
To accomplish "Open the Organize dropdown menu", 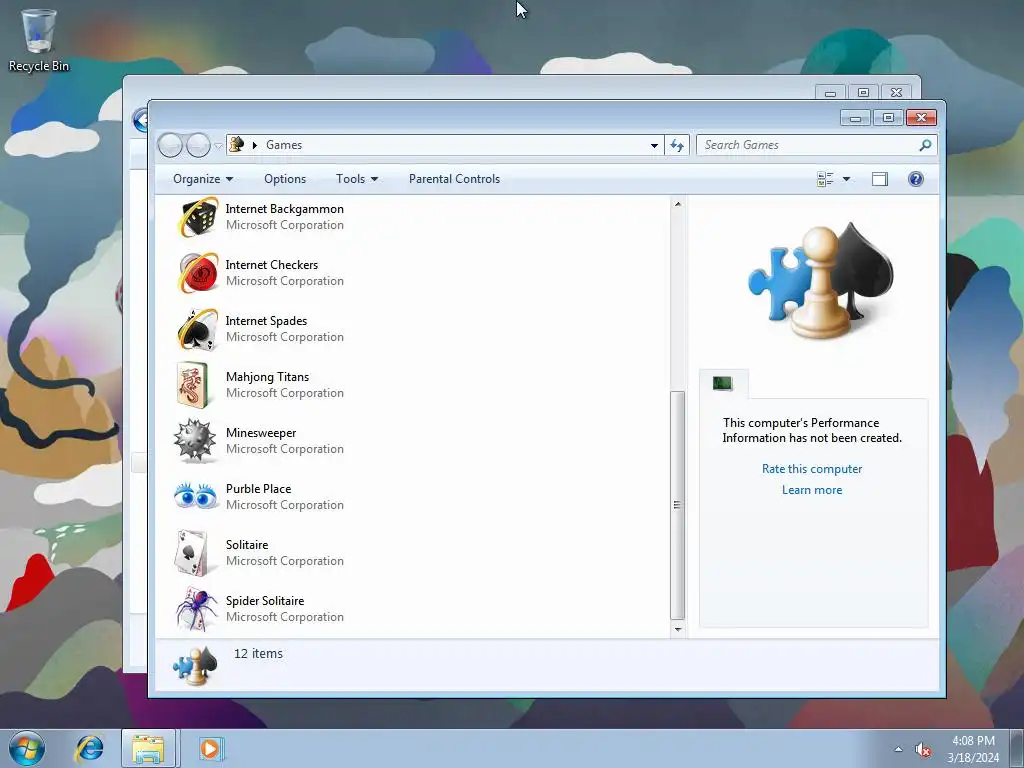I will click(x=202, y=179).
